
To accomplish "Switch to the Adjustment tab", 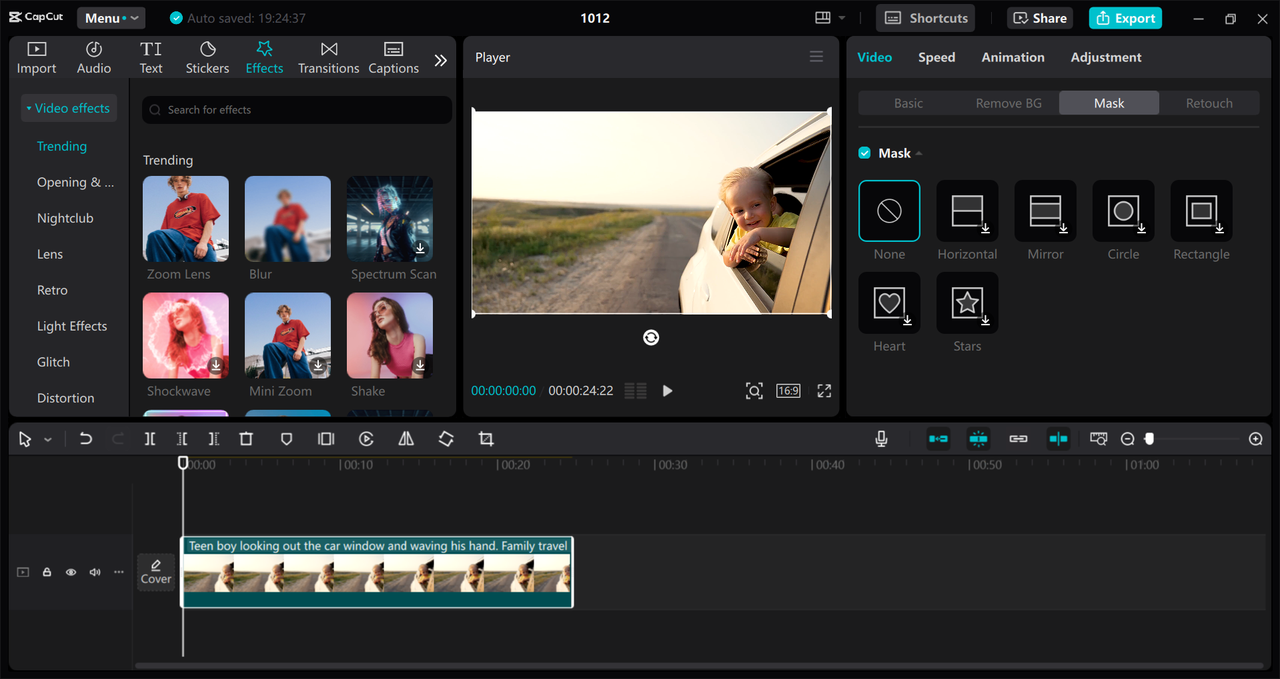I will click(1106, 57).
